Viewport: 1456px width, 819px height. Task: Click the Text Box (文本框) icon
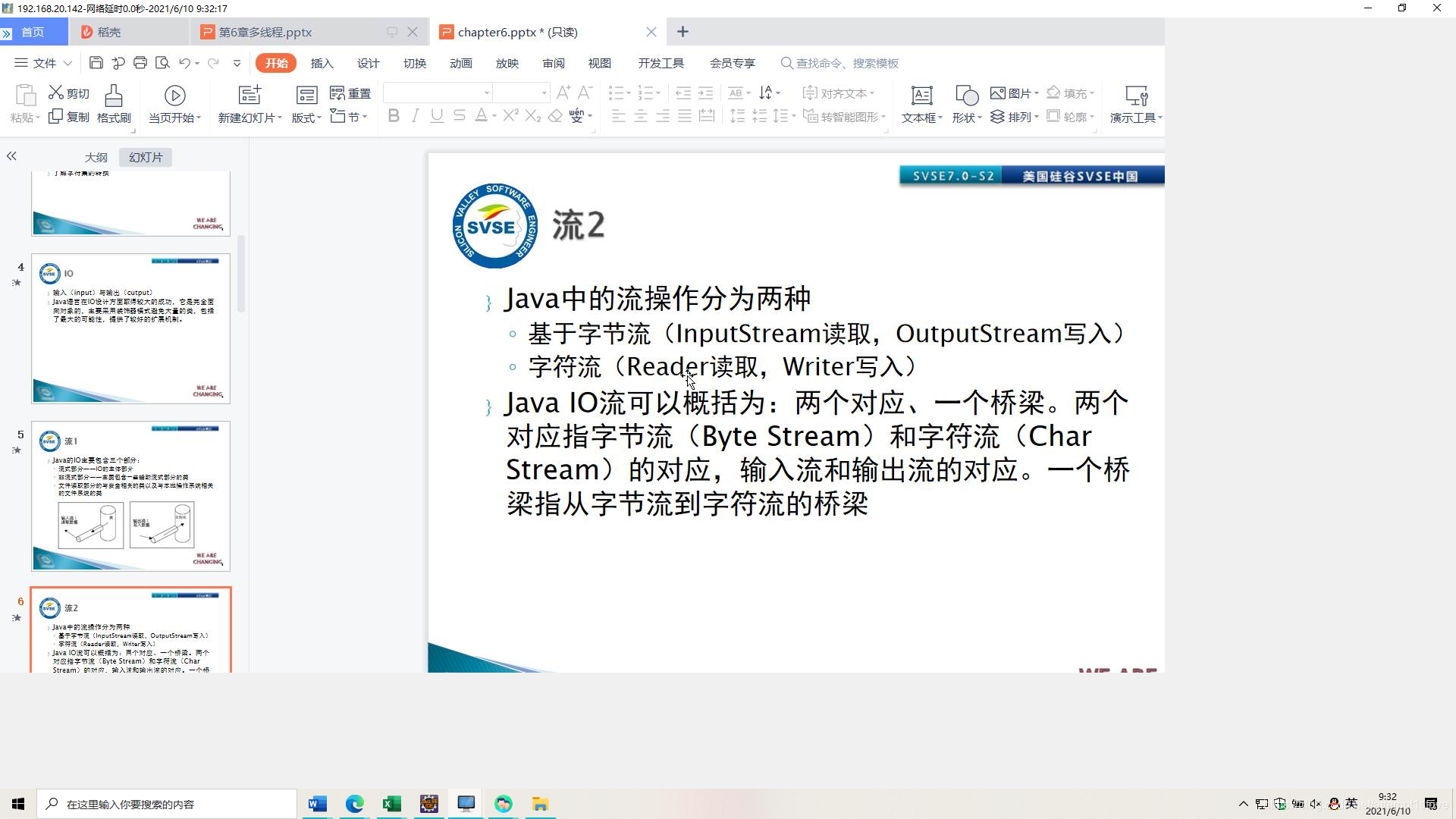tap(921, 96)
